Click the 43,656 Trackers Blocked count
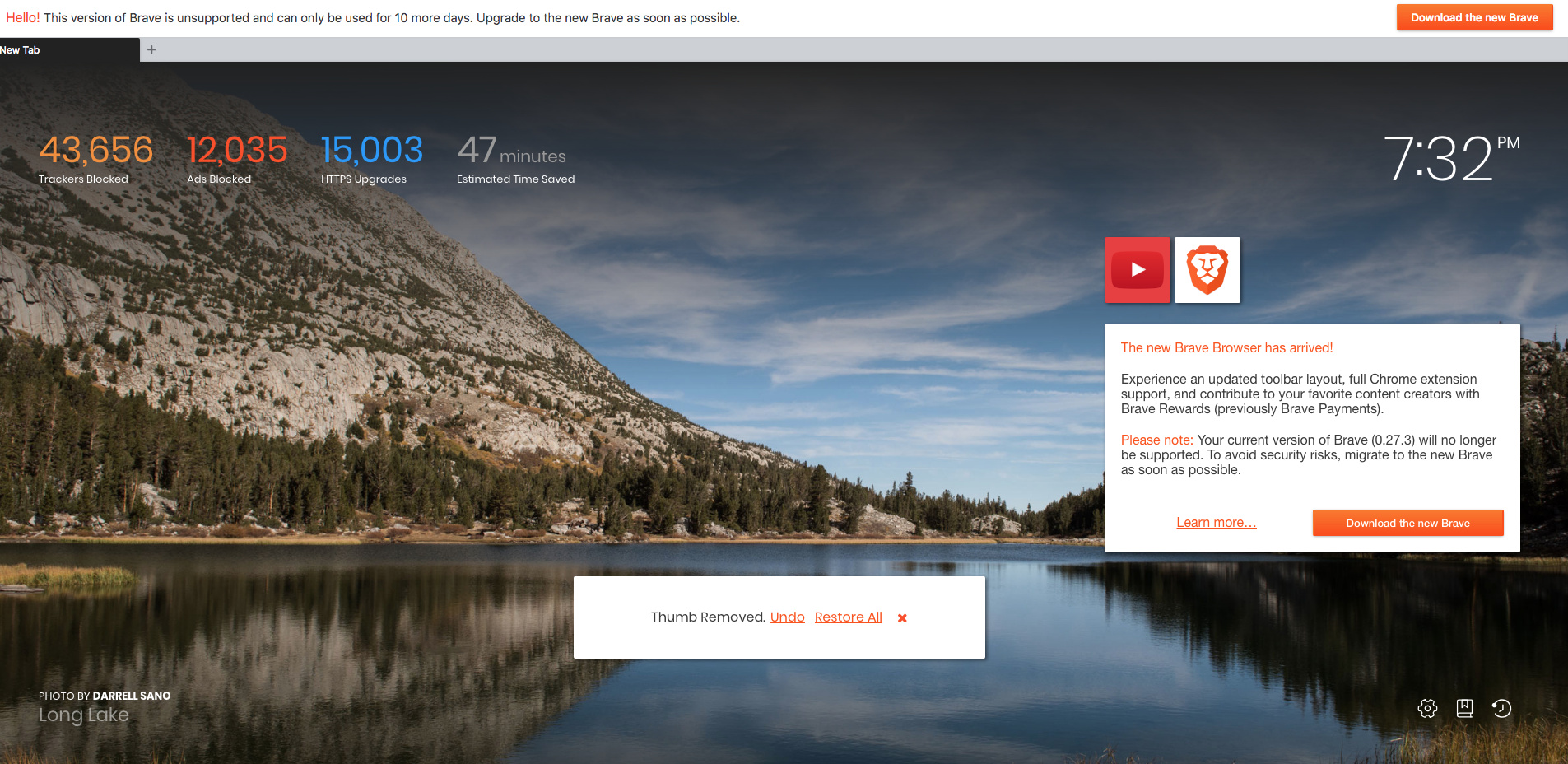 [x=95, y=151]
